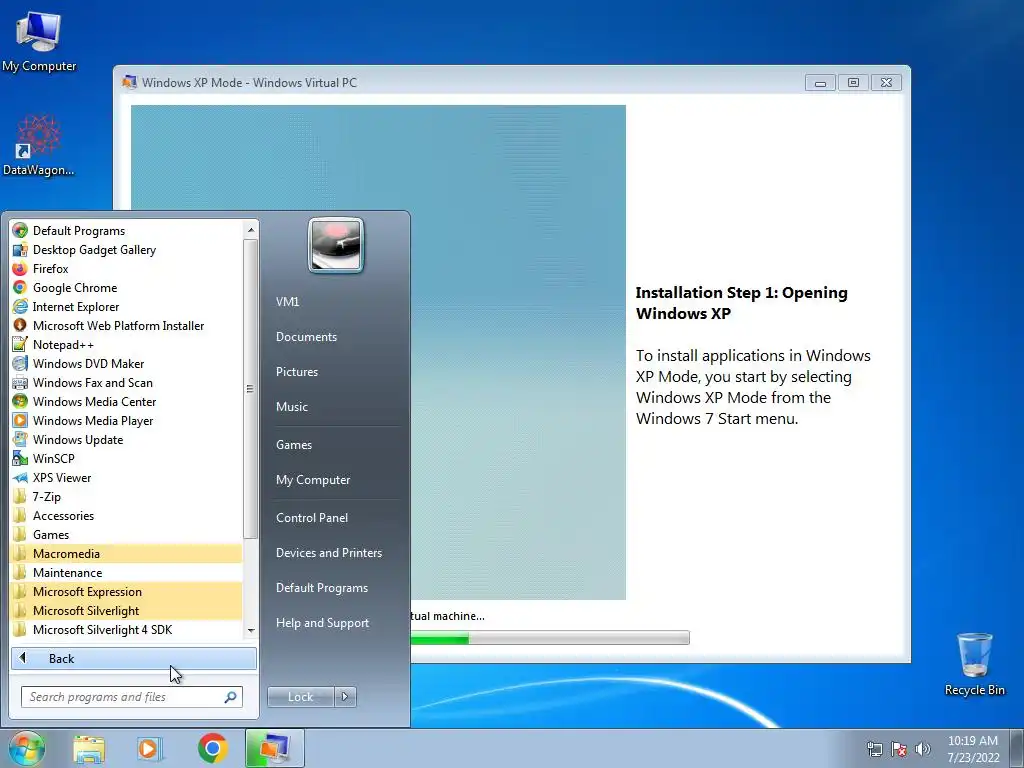Minimize the Windows XP Mode window
This screenshot has height=768, width=1024.
pos(820,82)
